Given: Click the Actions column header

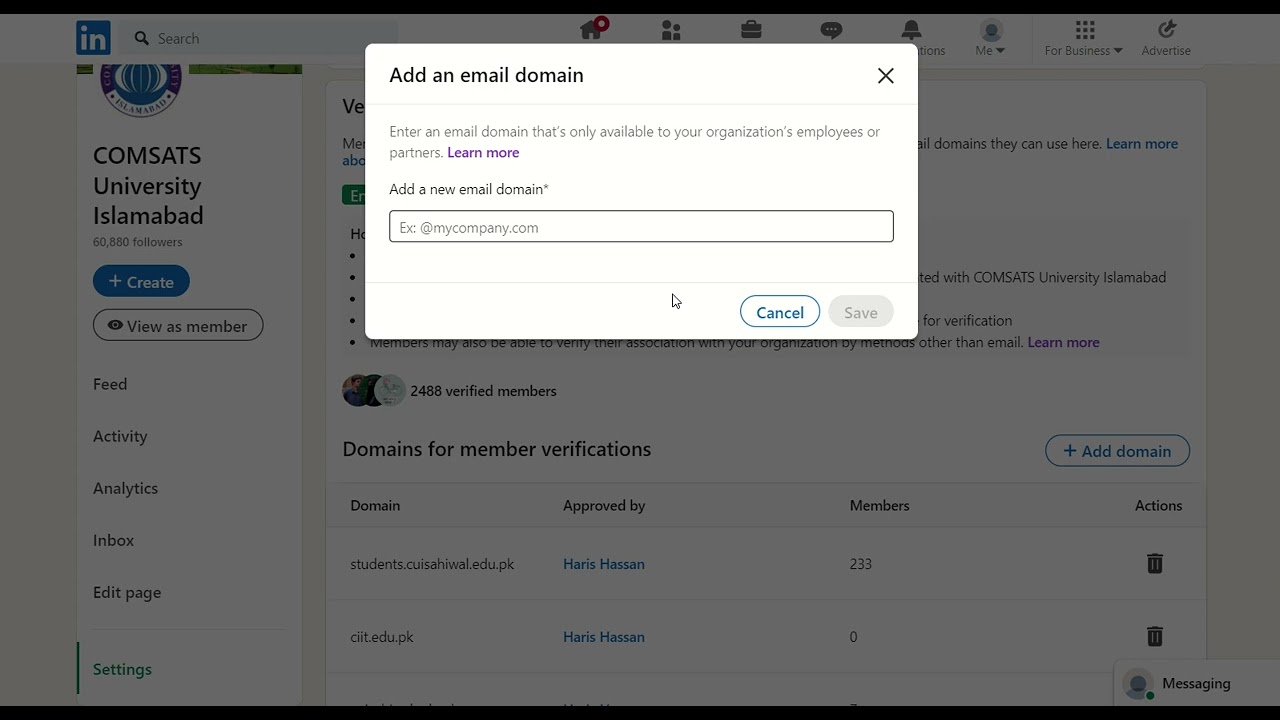Looking at the screenshot, I should [x=1158, y=506].
